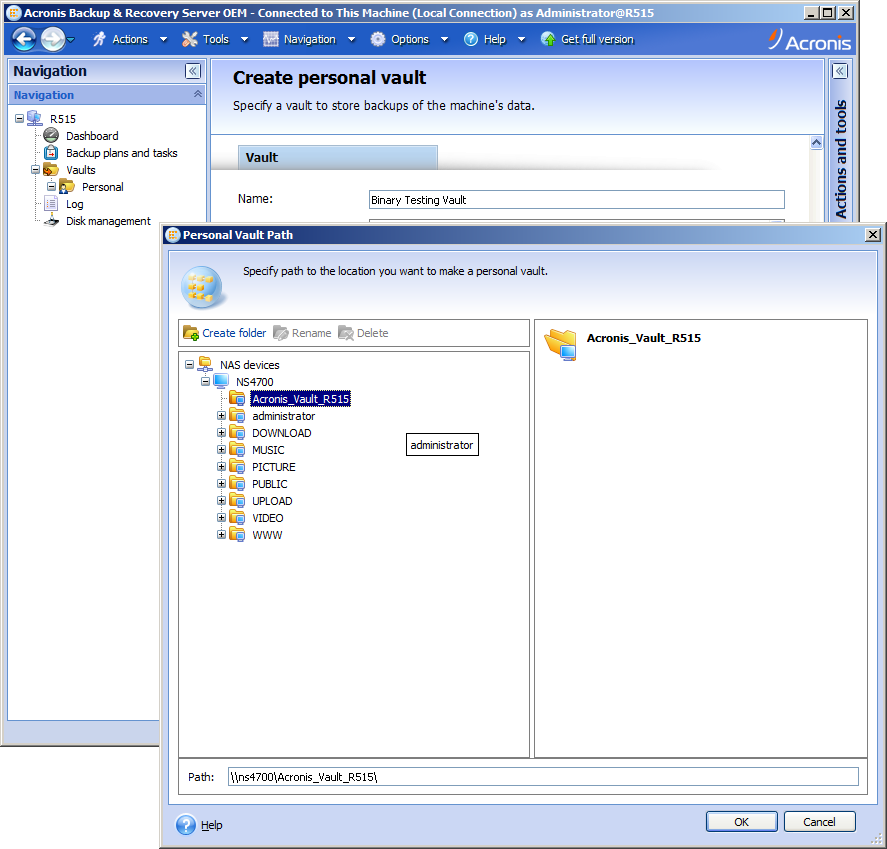The image size is (887, 849).
Task: Select the UPLOAD folder
Action: [272, 501]
